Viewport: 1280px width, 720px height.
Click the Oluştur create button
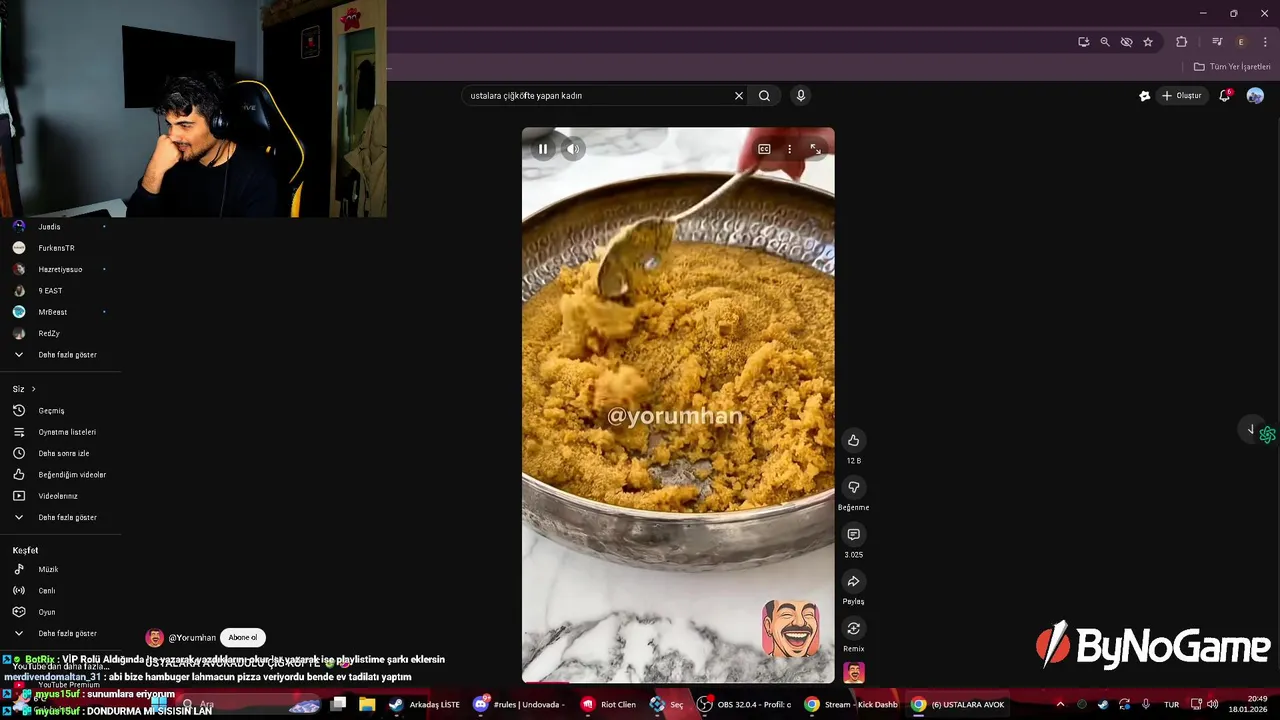[1181, 96]
